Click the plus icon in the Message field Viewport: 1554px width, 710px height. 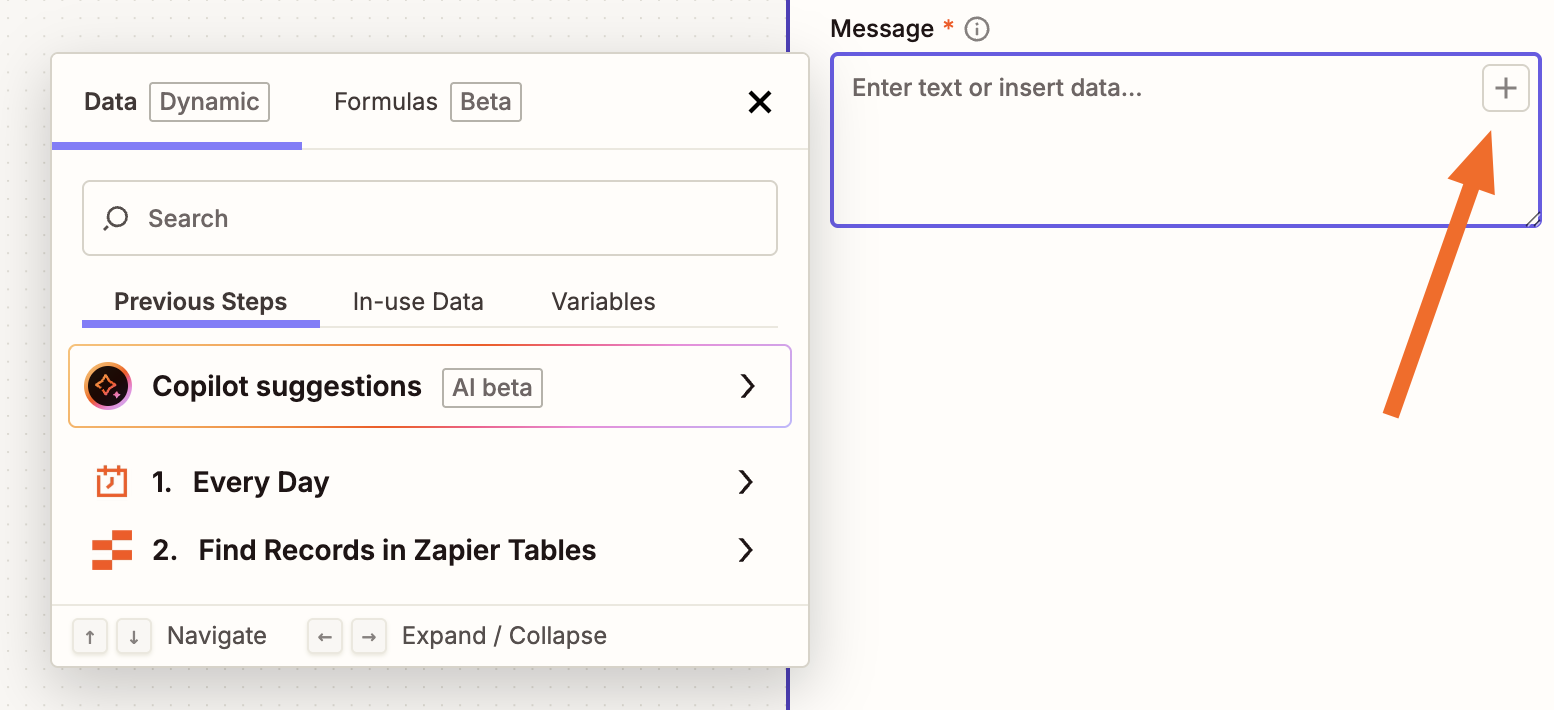(x=1505, y=88)
